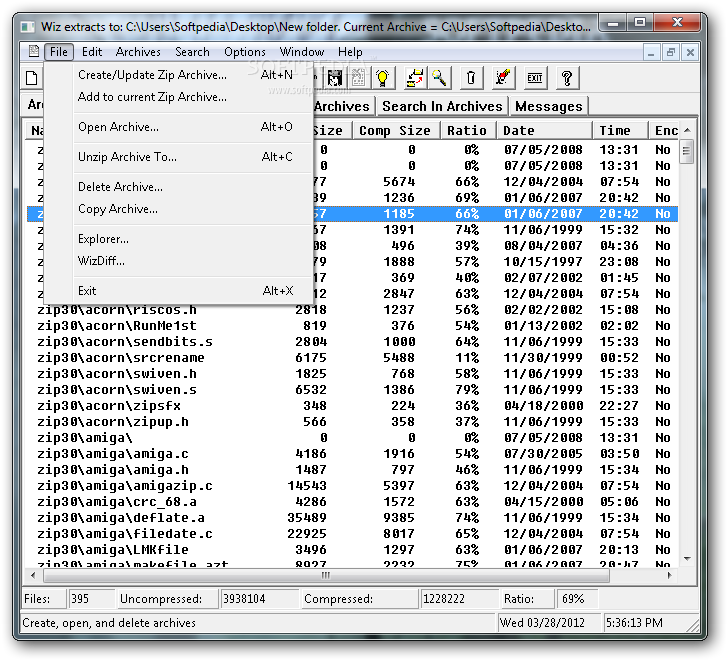The image size is (728, 661).
Task: Click the trash can delete icon
Action: (471, 78)
